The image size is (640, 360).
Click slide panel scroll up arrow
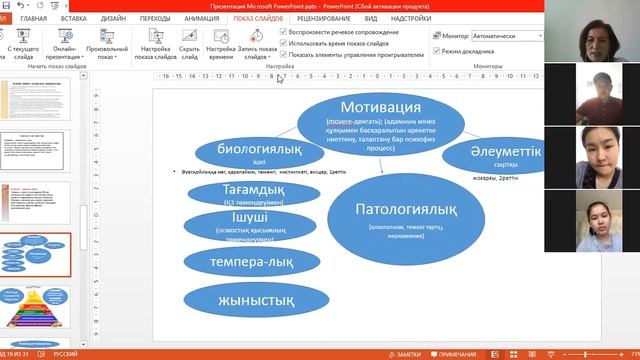click(84, 76)
